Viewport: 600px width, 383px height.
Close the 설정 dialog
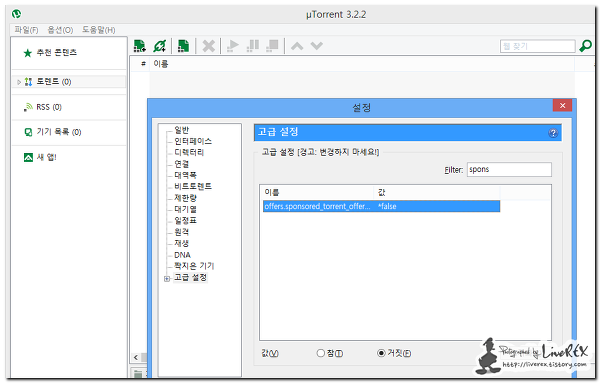(x=562, y=106)
